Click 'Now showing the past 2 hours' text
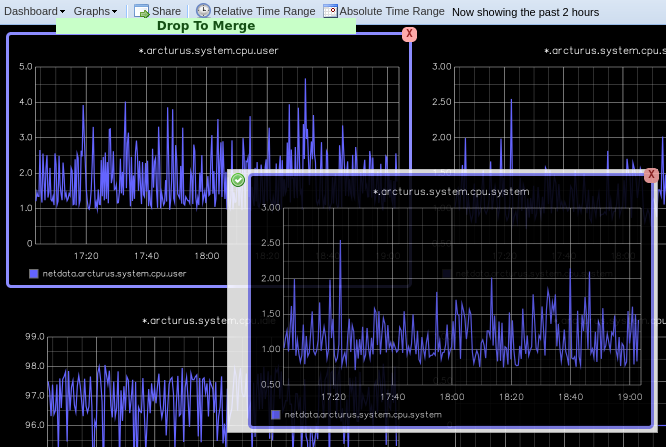This screenshot has width=666, height=447. click(525, 12)
